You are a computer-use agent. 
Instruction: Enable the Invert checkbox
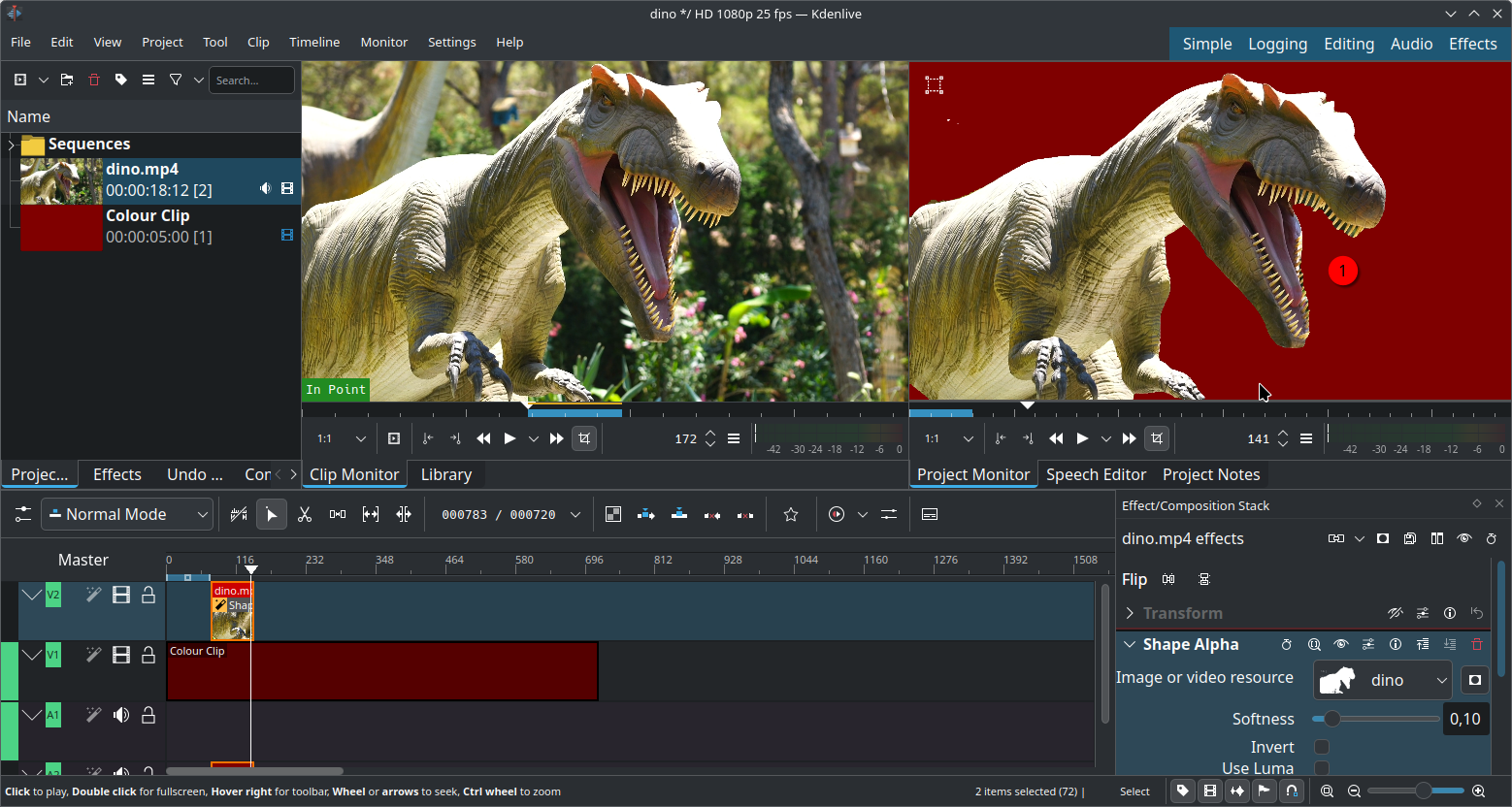pos(1322,747)
